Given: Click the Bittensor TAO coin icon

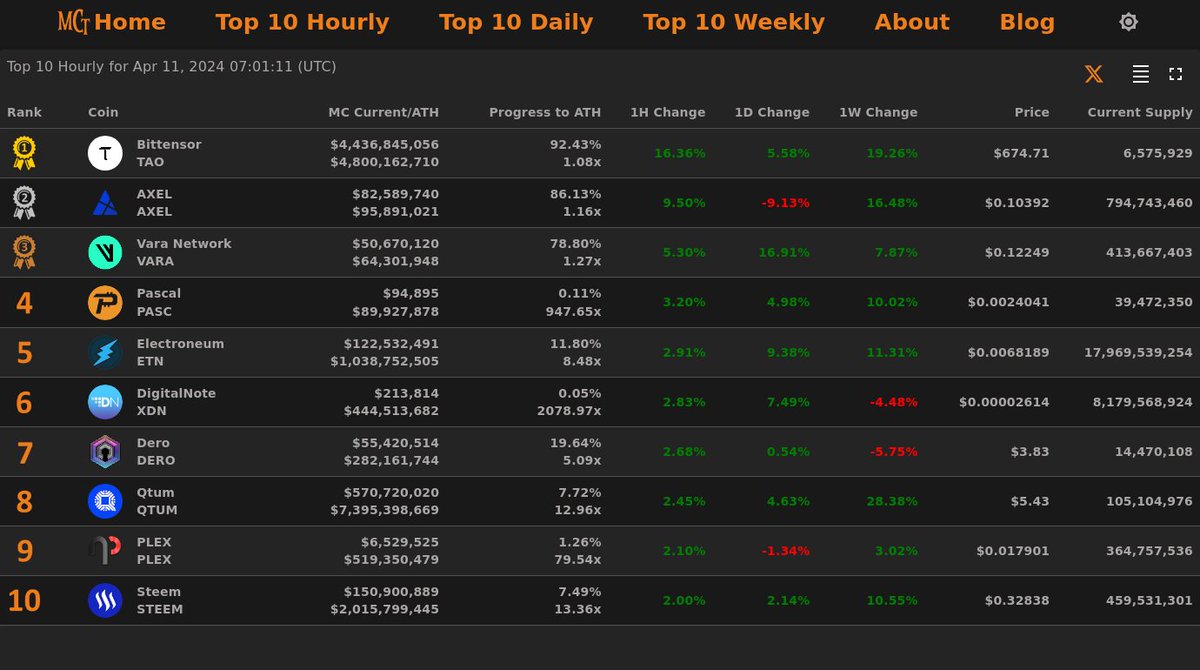Looking at the screenshot, I should click(x=105, y=153).
